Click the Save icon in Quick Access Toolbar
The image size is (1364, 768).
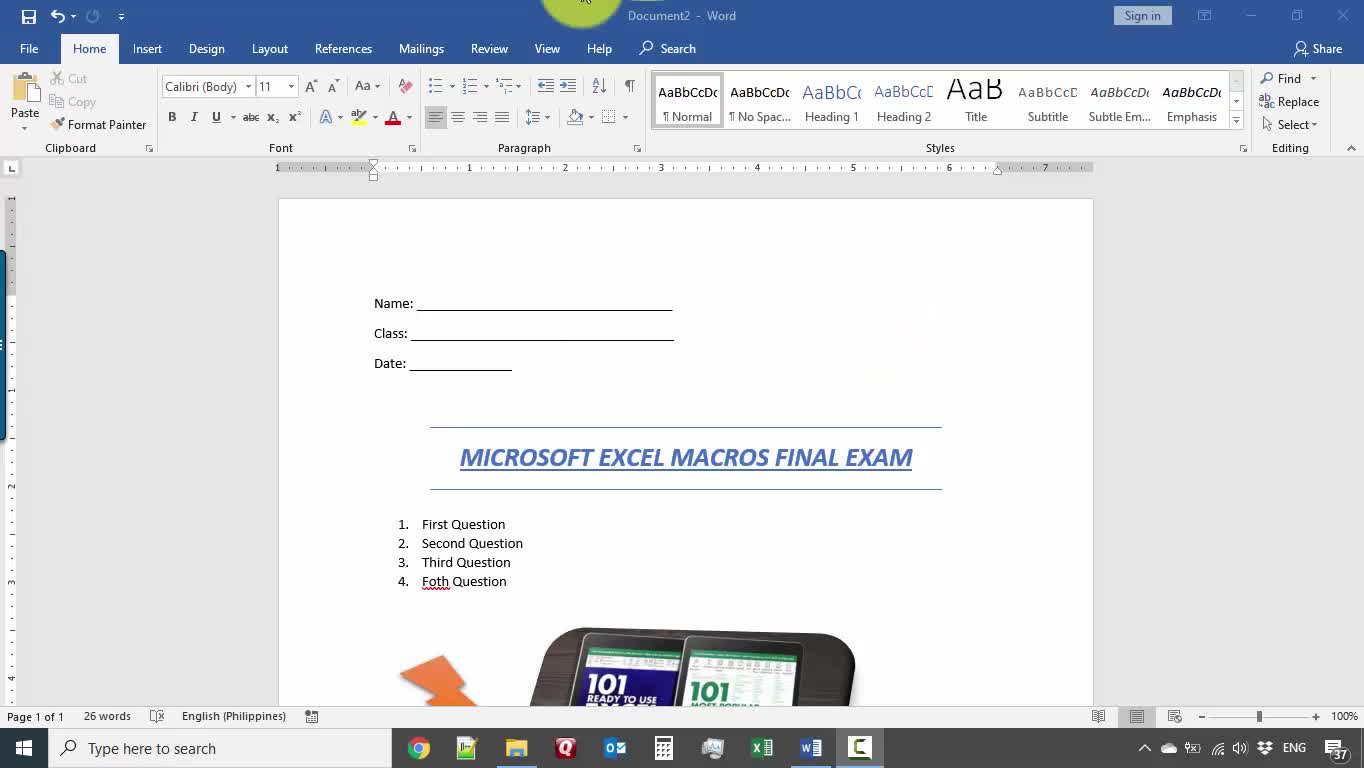tap(28, 16)
